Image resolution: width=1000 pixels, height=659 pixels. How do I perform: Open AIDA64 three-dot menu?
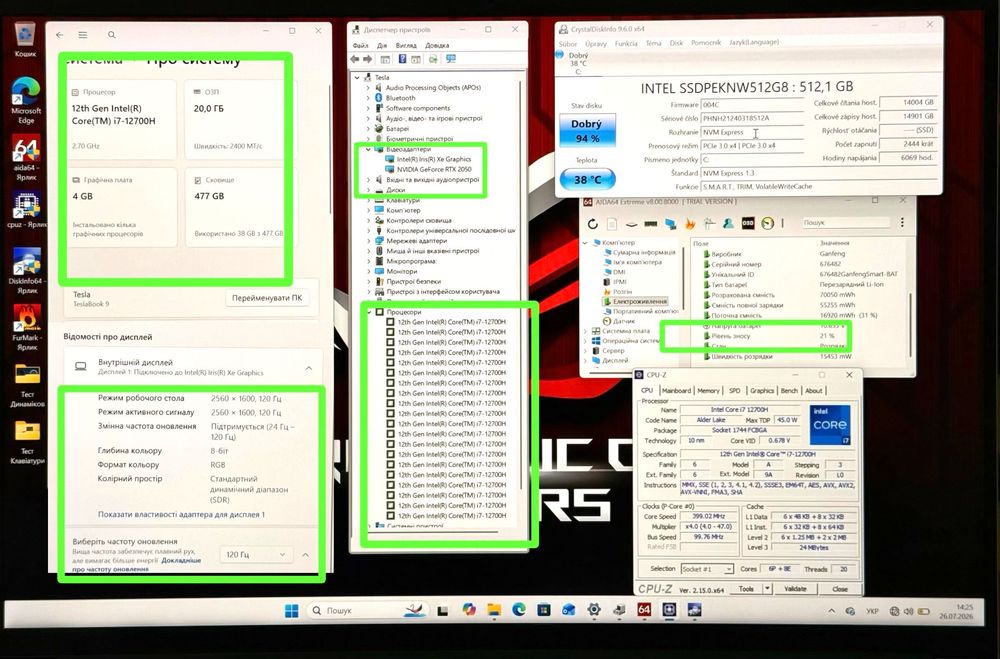point(902,223)
